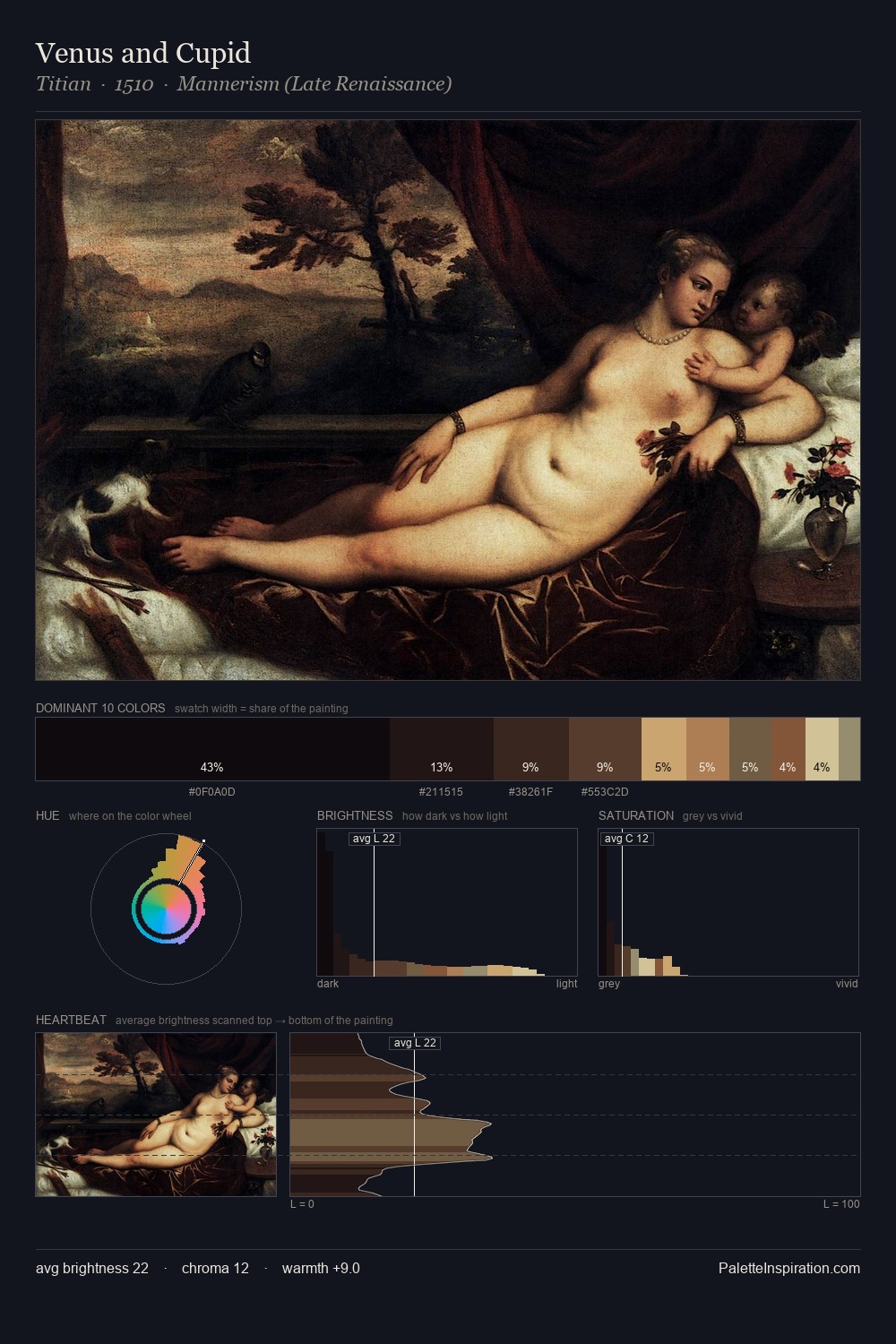
Task: Click the hex code #38261F
Action: point(531,792)
